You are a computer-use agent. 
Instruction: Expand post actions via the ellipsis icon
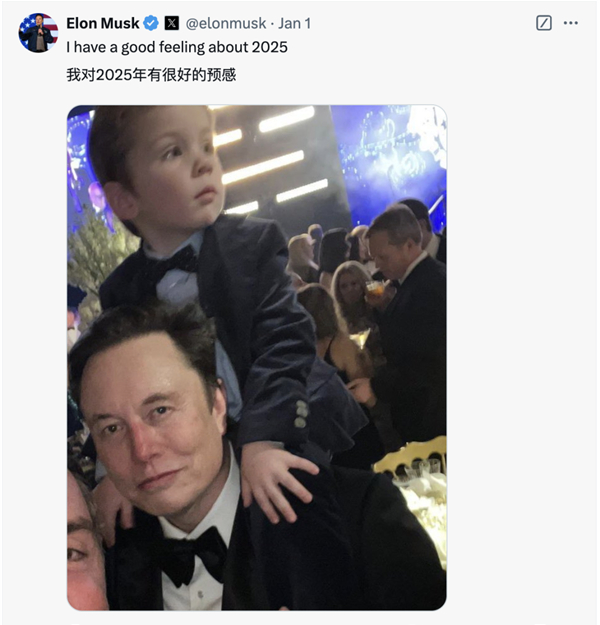click(571, 23)
